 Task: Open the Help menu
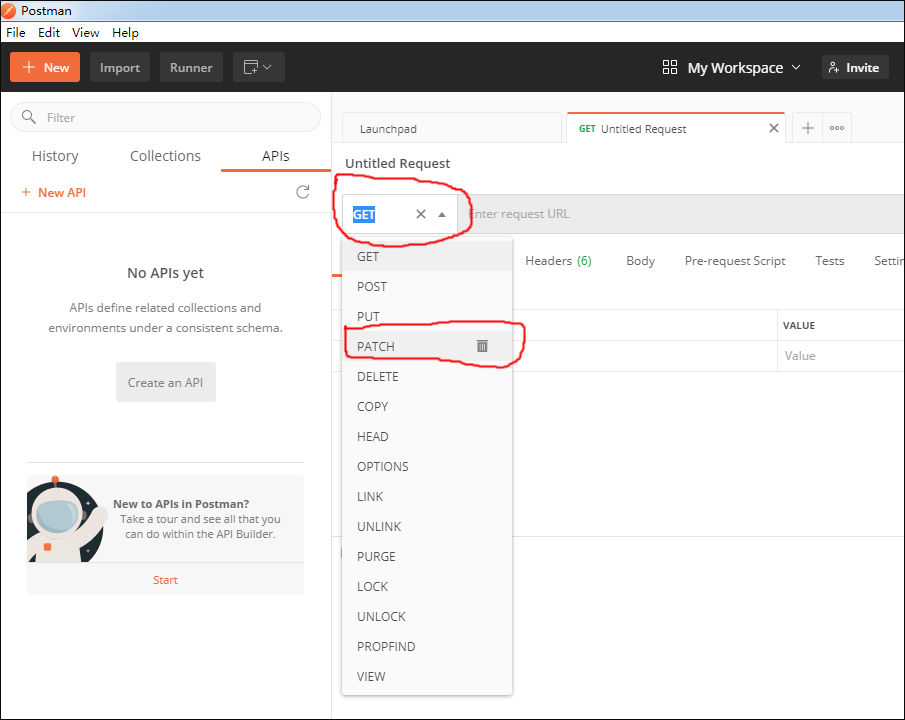coord(125,32)
